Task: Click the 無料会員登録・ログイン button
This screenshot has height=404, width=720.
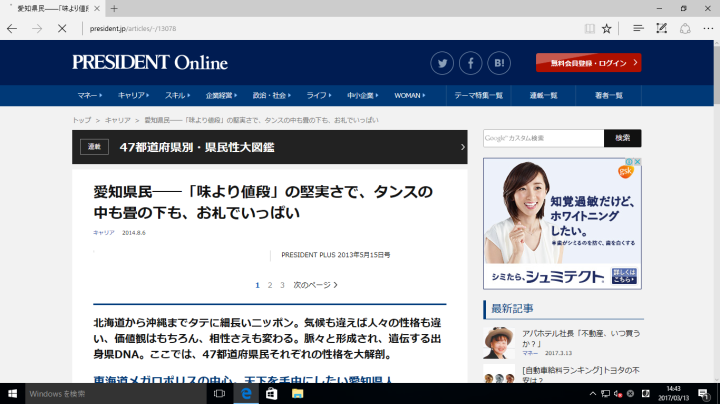Action: [x=588, y=63]
